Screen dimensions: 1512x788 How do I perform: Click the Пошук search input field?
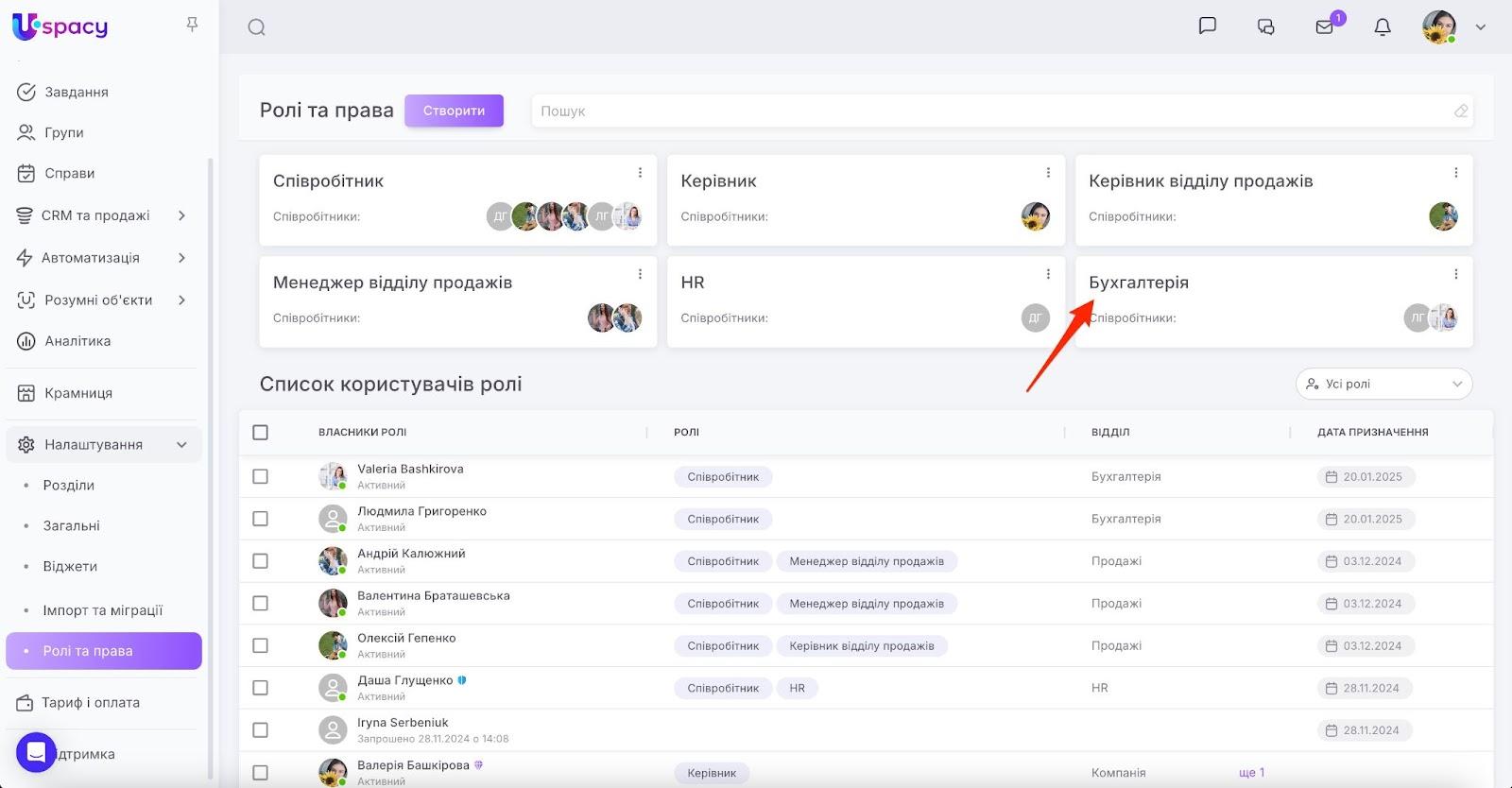(992, 111)
